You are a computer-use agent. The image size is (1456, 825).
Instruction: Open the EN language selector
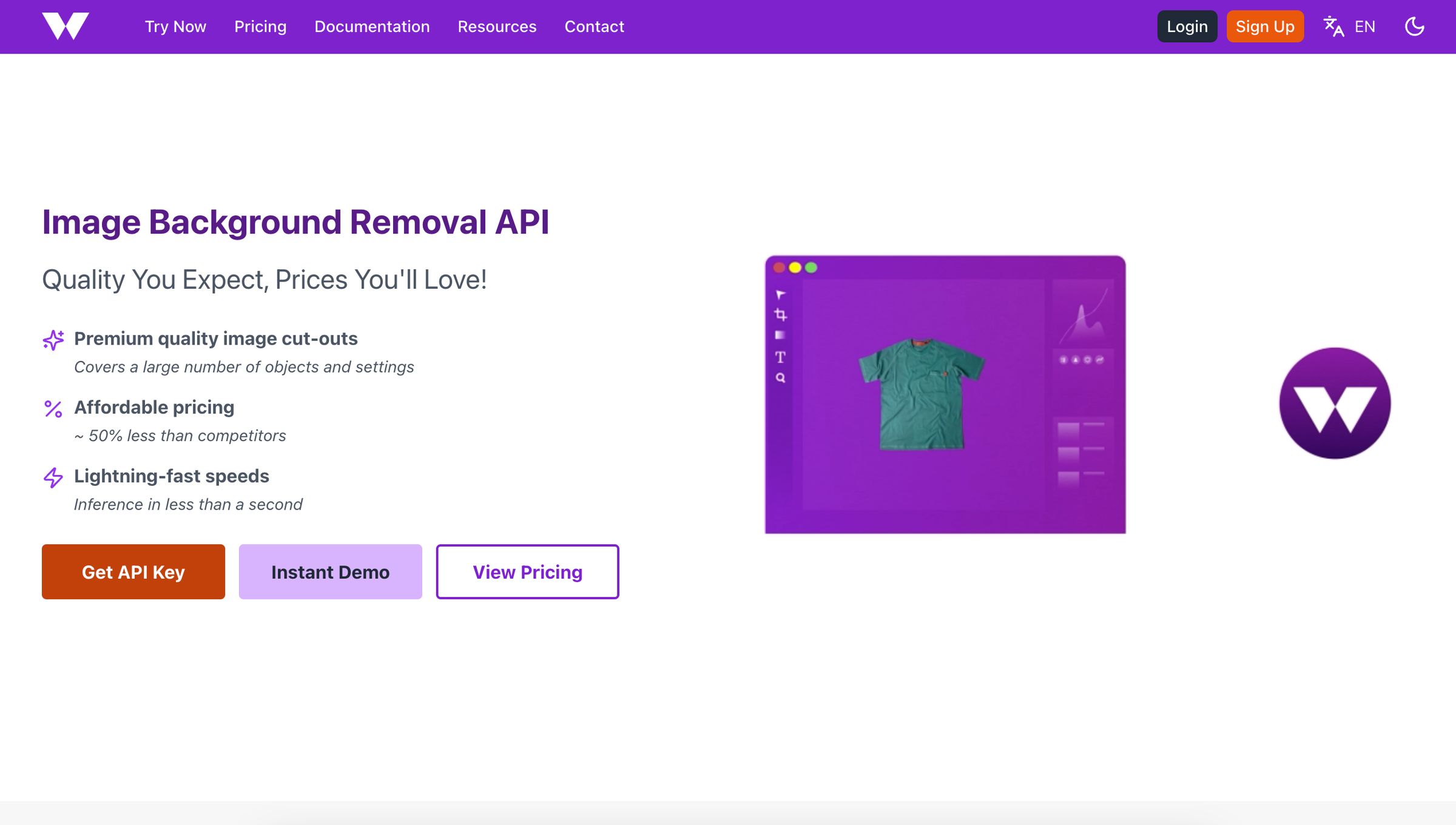point(1366,26)
